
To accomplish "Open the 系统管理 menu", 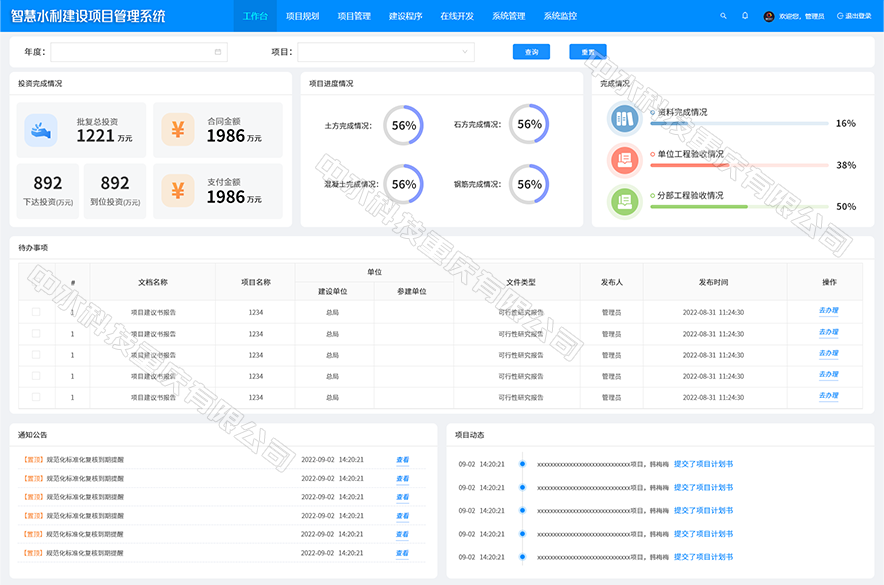I will tap(509, 16).
